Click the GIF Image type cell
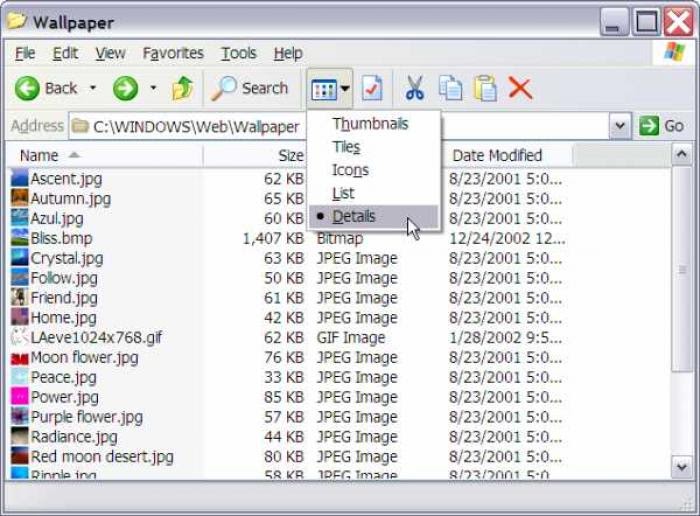 [x=351, y=337]
